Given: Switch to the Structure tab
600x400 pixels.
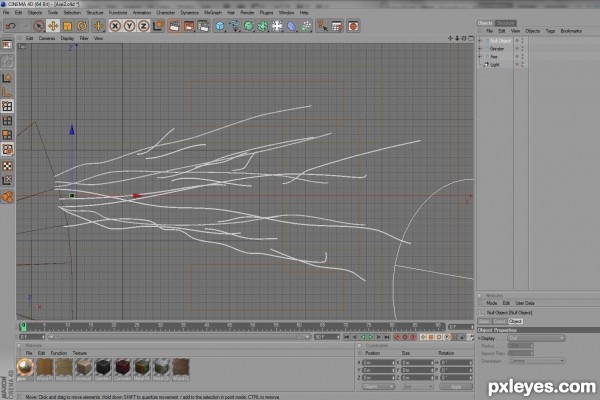Looking at the screenshot, I should [x=505, y=23].
